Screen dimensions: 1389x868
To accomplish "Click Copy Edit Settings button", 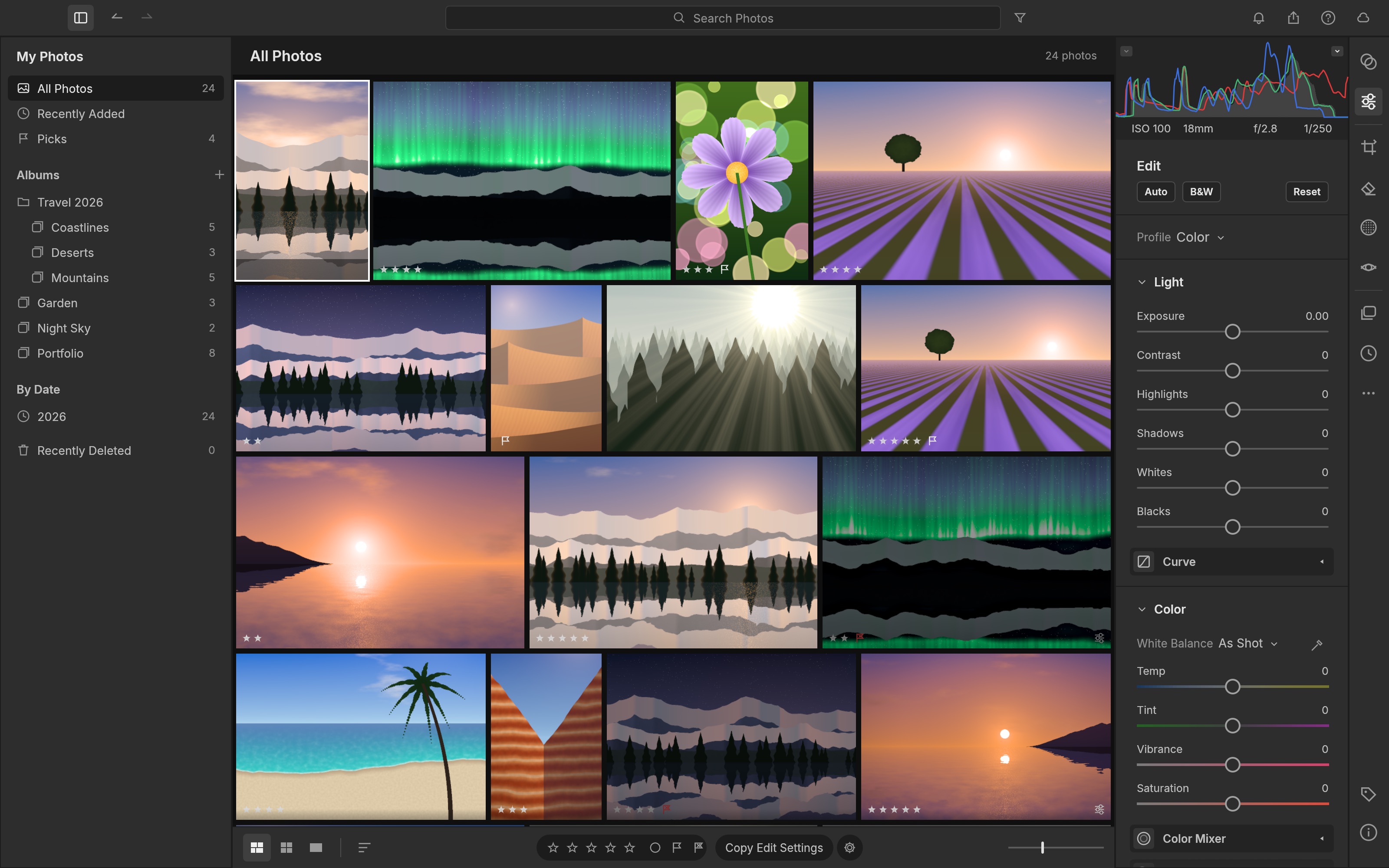I will (x=773, y=847).
